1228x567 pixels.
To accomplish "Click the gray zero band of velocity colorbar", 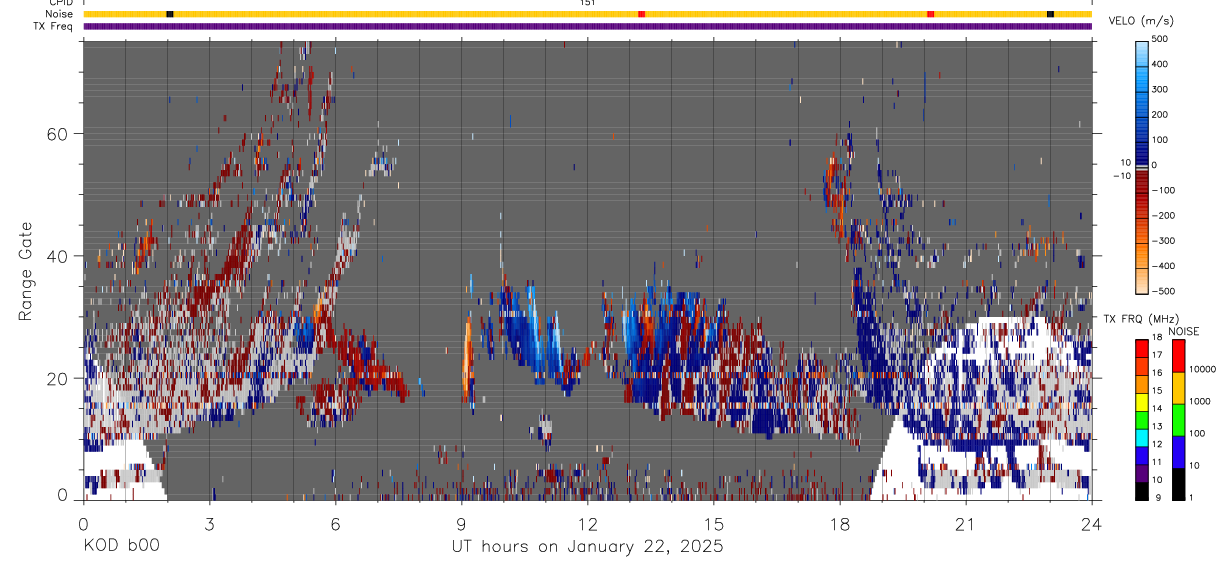I will click(x=1142, y=168).
